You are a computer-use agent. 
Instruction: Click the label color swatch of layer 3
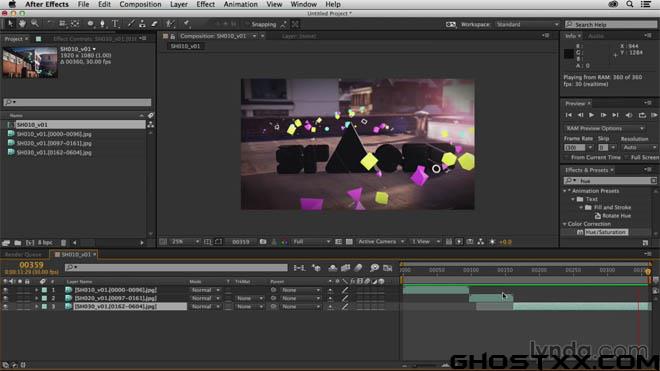(x=44, y=307)
